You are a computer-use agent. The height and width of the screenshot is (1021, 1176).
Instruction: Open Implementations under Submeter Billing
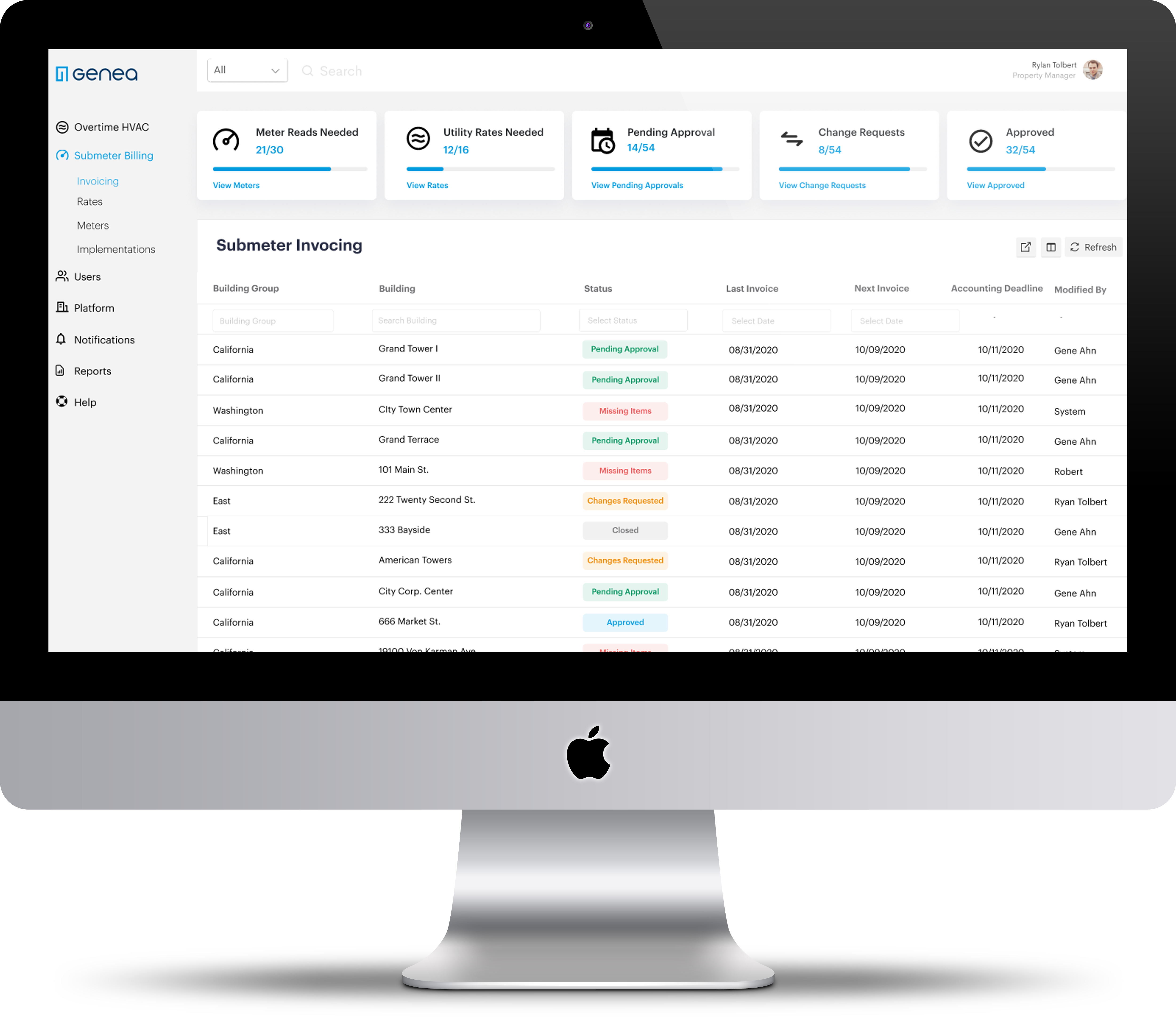pyautogui.click(x=116, y=249)
